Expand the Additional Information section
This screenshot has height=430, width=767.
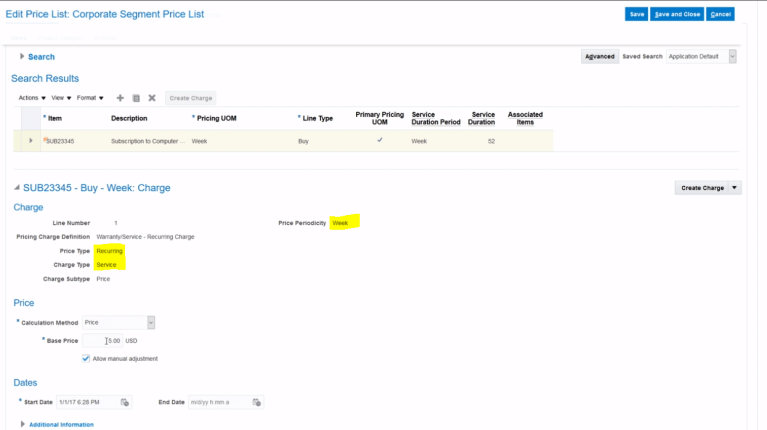(x=23, y=424)
